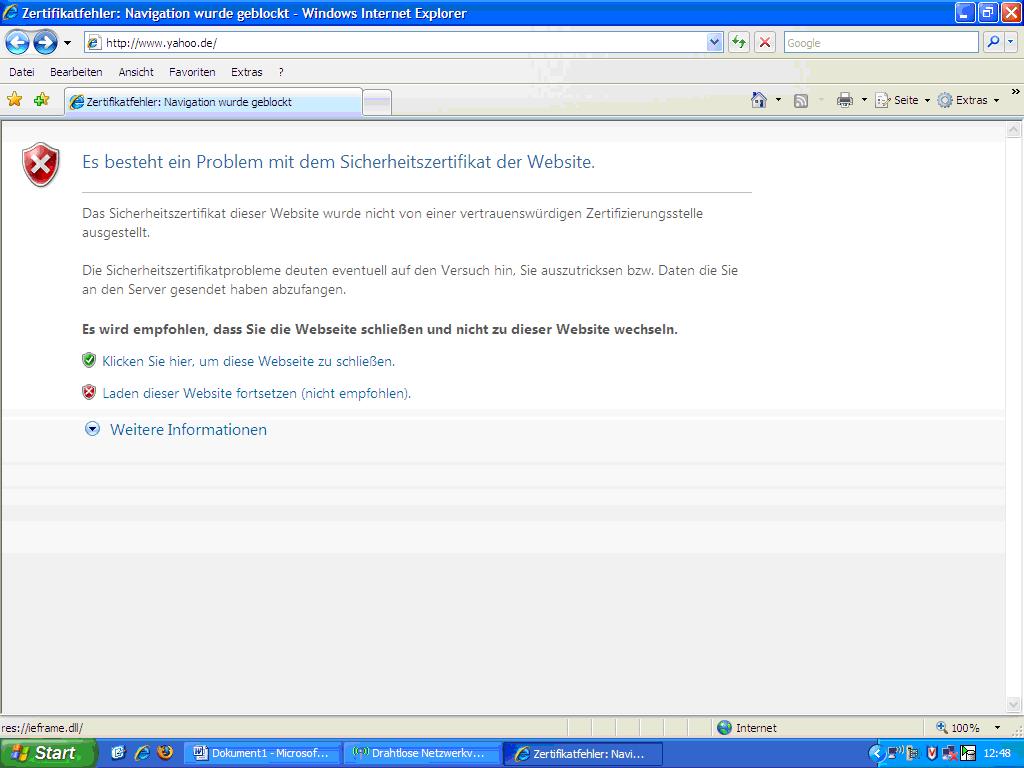Open the Favoriten menu

192,72
